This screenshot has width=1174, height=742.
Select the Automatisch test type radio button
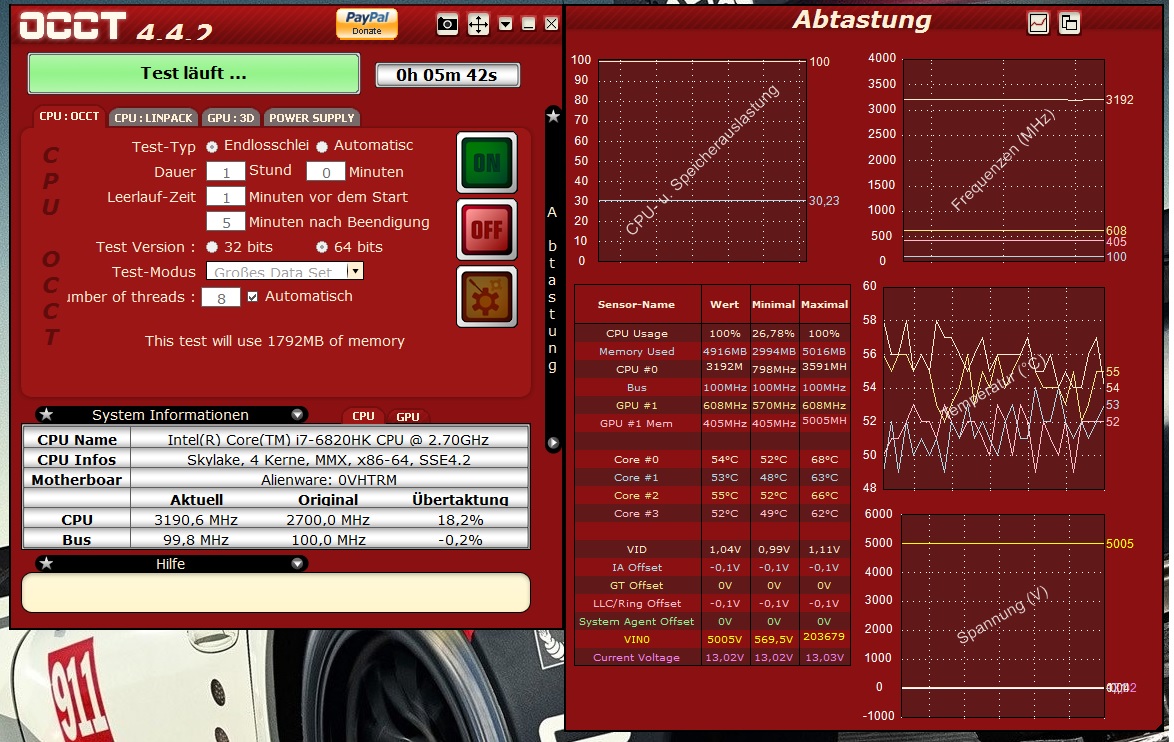click(322, 147)
